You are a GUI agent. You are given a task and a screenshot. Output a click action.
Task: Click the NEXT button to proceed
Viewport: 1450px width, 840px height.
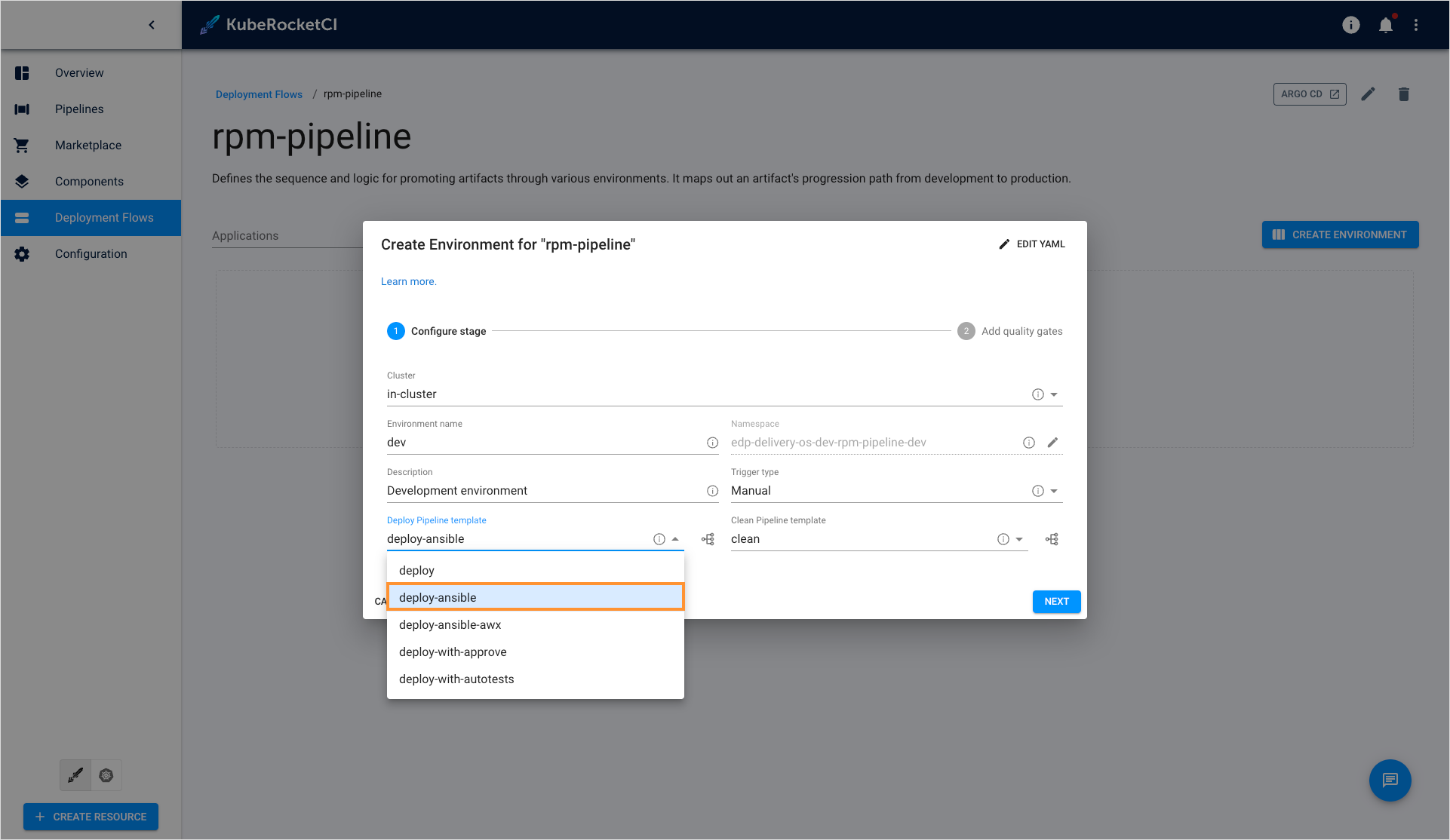pos(1057,601)
